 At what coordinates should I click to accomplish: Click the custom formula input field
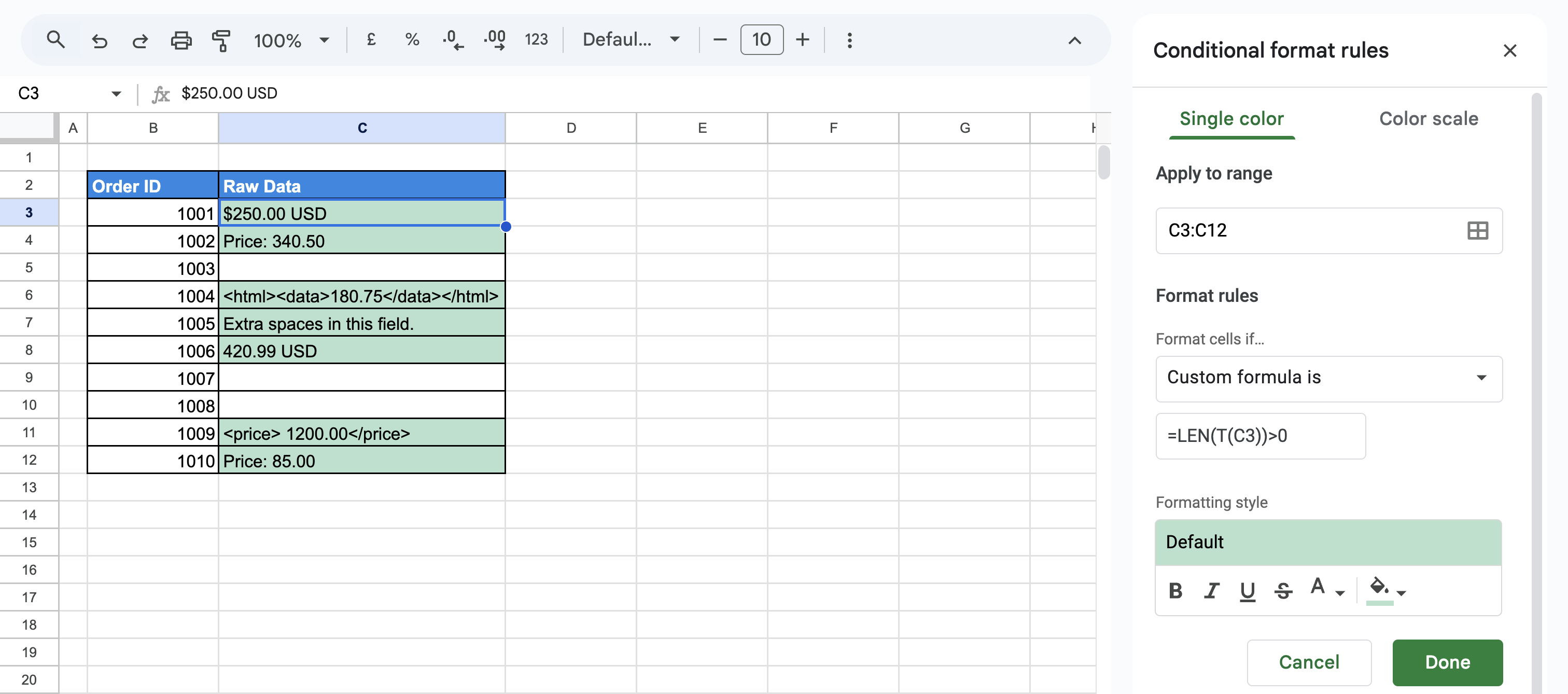1260,436
